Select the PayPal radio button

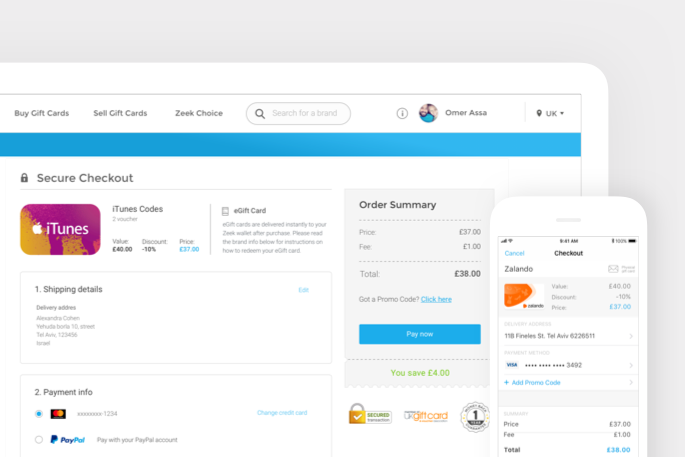click(x=39, y=440)
